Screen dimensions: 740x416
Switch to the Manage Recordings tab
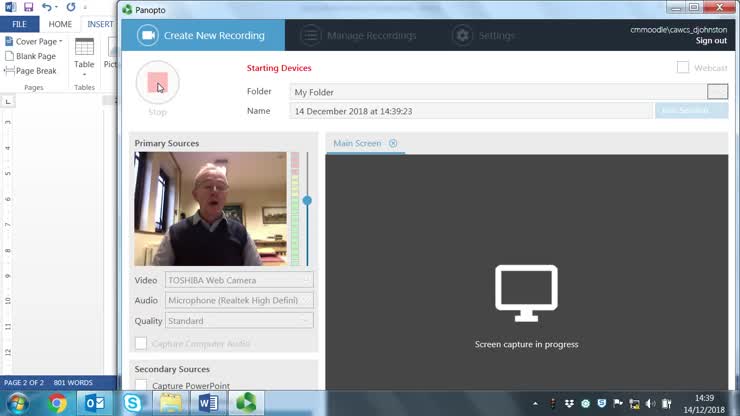(358, 35)
